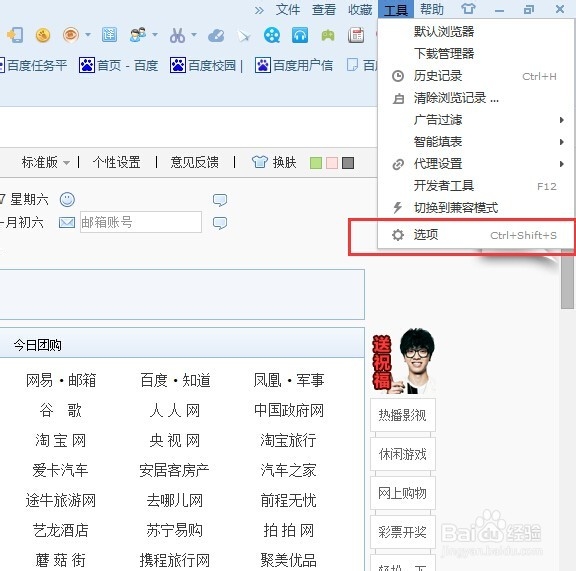Pick the pink skin color swatch
The width and height of the screenshot is (576, 571).
click(332, 163)
